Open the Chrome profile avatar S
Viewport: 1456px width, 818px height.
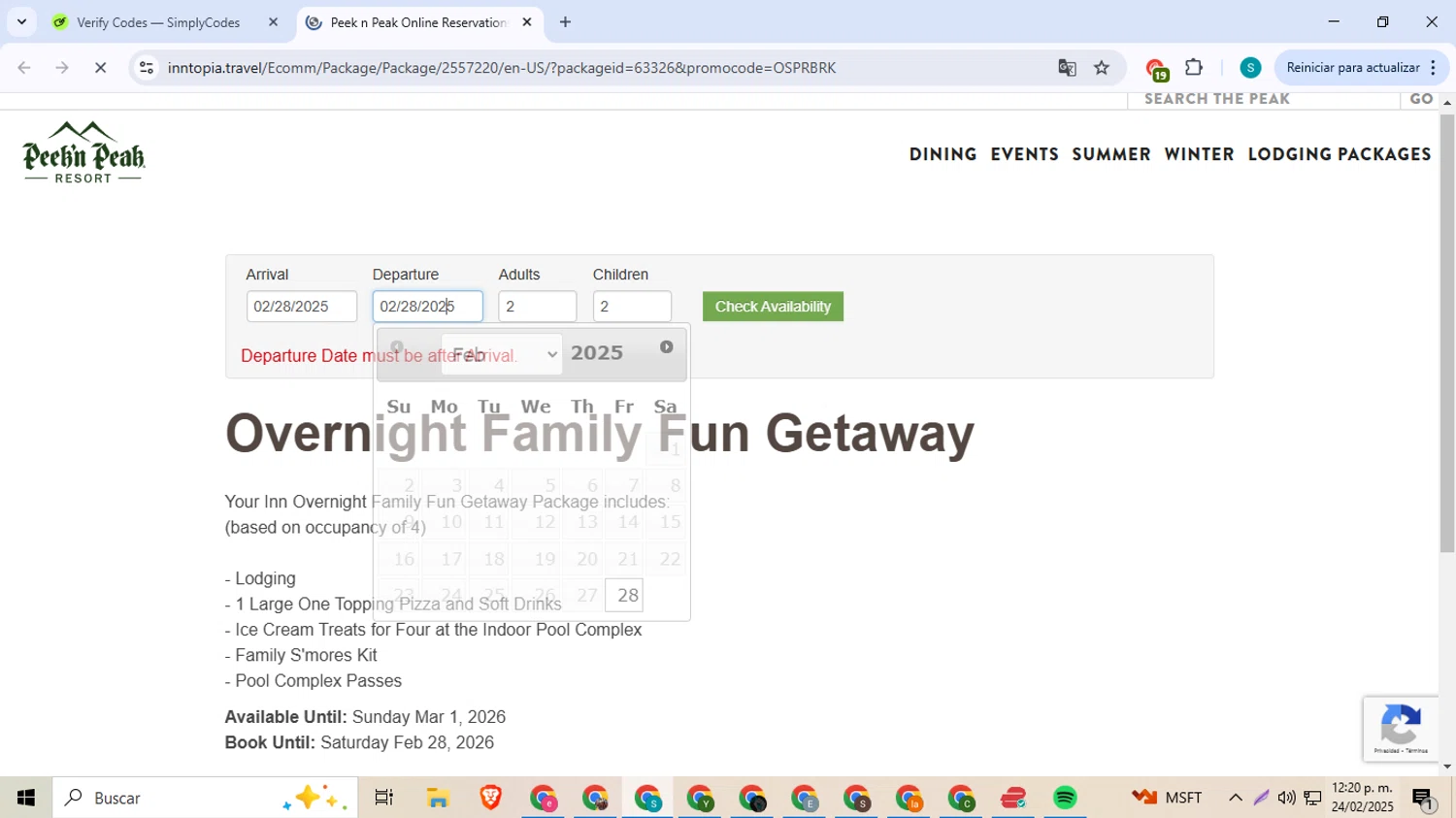coord(1250,68)
